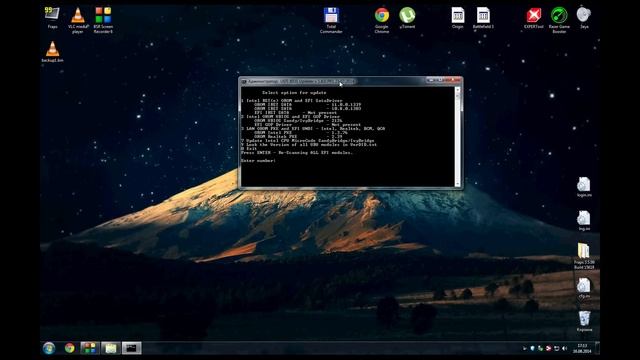This screenshot has height=360, width=640.
Task: Open the Fraps 3.5.99 Build folder
Action: [584, 256]
